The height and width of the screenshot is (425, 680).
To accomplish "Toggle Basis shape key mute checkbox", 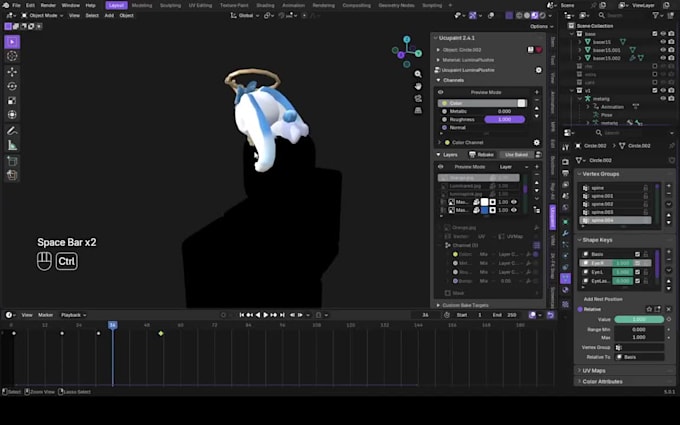I will [x=637, y=254].
